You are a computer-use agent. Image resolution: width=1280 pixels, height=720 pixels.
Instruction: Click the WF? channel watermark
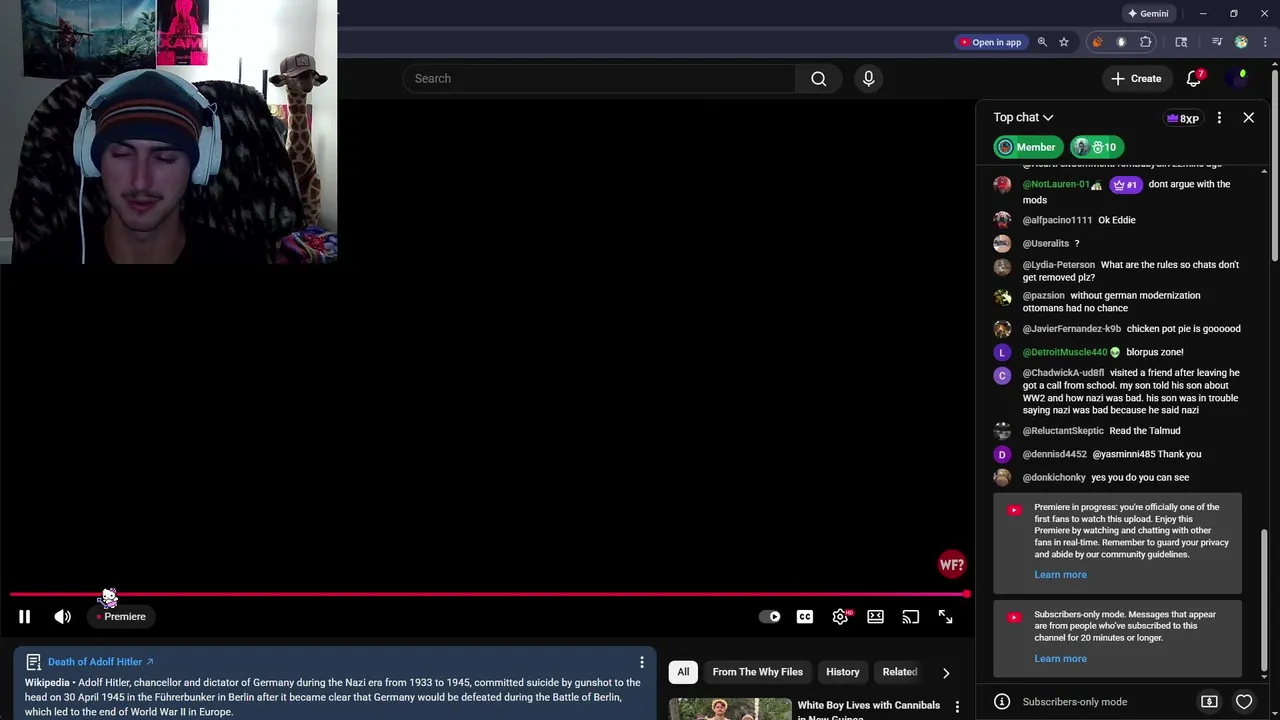(951, 565)
